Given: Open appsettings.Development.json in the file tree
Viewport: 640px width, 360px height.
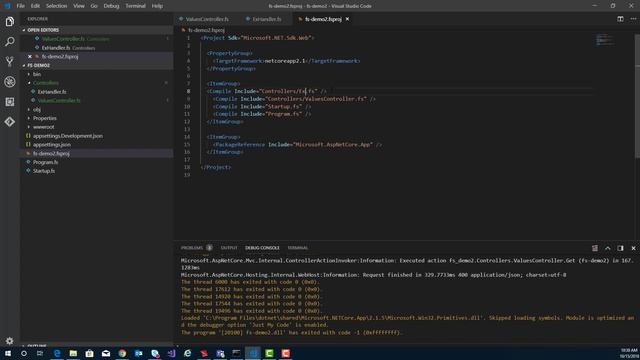Looking at the screenshot, I should point(68,136).
